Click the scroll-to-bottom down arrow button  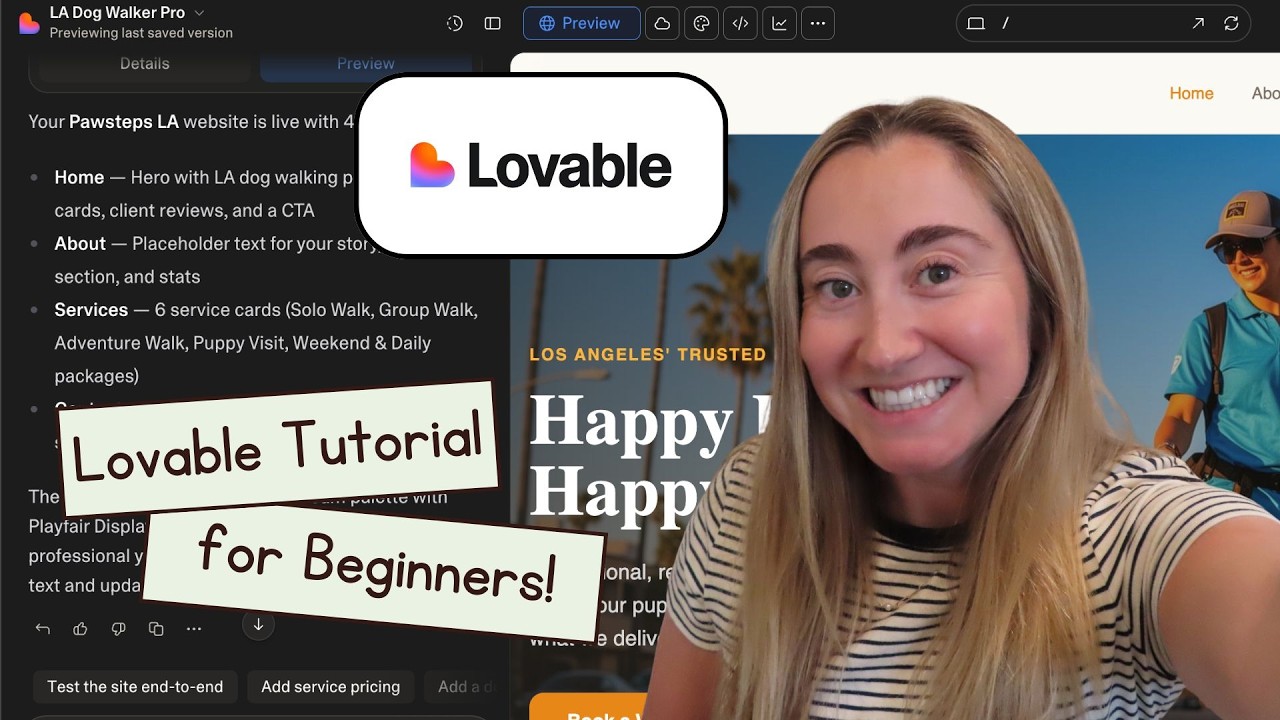(258, 625)
